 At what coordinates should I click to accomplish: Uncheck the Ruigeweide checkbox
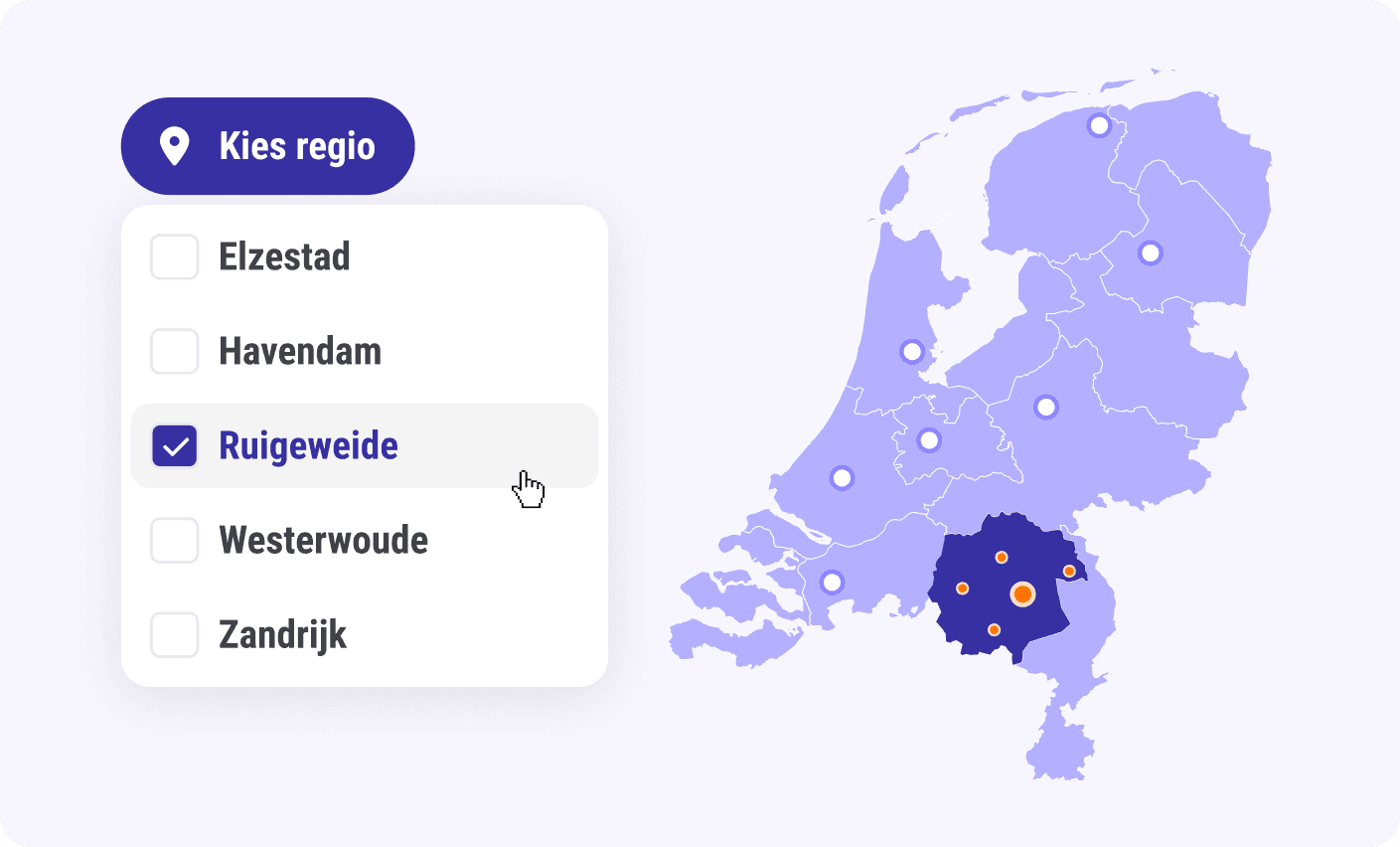[174, 445]
